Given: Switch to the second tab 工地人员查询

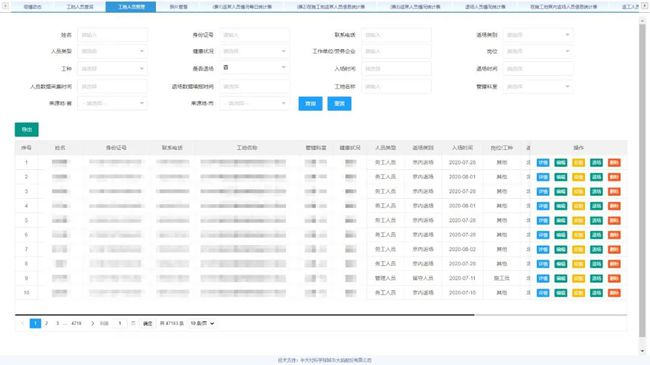Looking at the screenshot, I should (x=80, y=7).
